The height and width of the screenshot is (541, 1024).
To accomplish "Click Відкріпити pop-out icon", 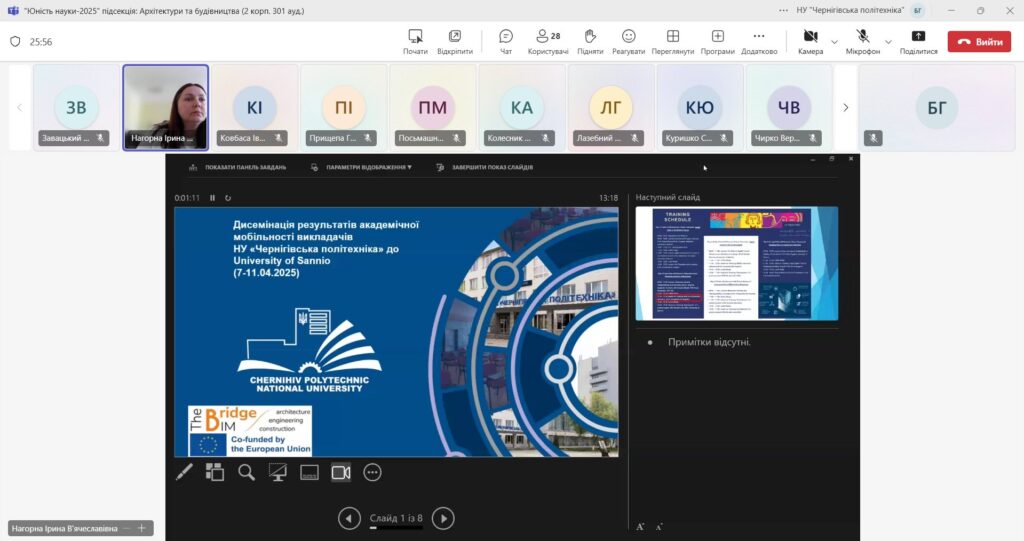I will click(x=455, y=42).
